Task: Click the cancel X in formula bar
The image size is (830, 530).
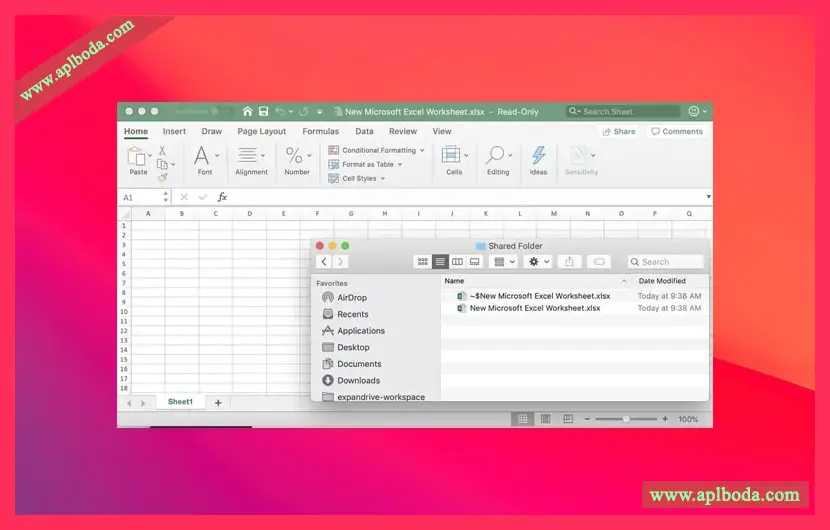Action: click(x=184, y=197)
